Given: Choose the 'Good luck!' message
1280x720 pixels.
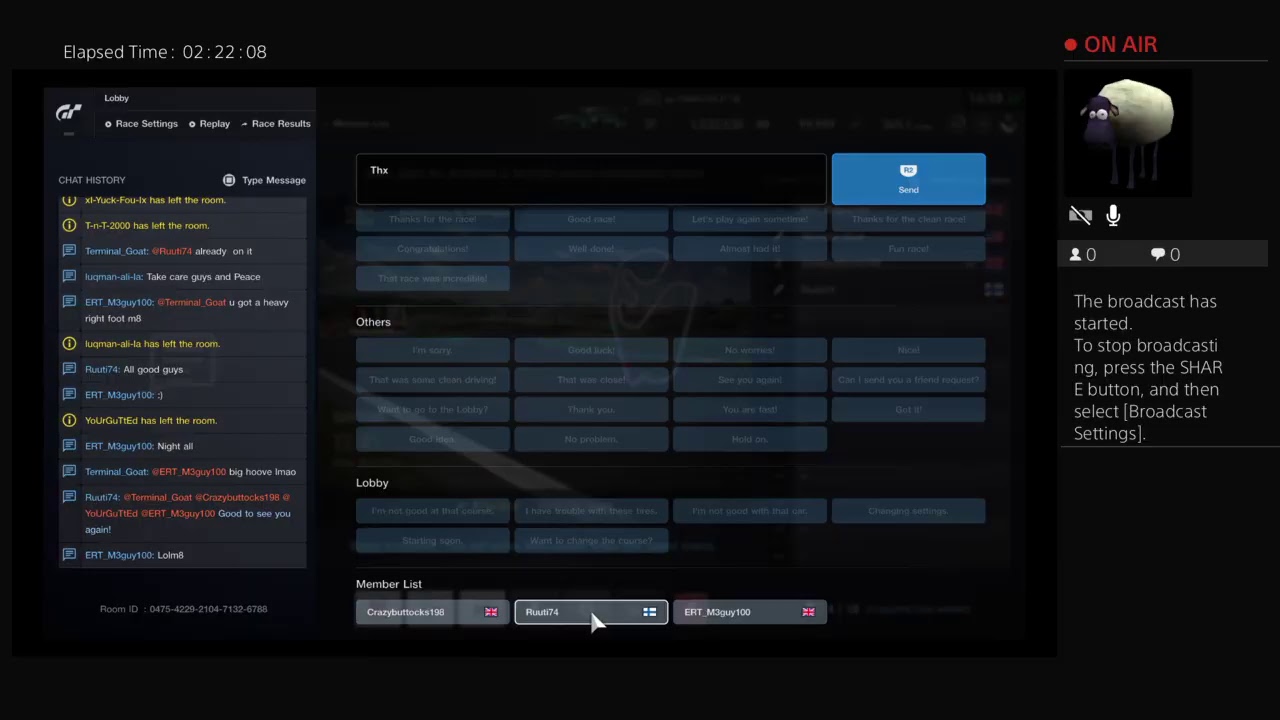Looking at the screenshot, I should pos(591,350).
